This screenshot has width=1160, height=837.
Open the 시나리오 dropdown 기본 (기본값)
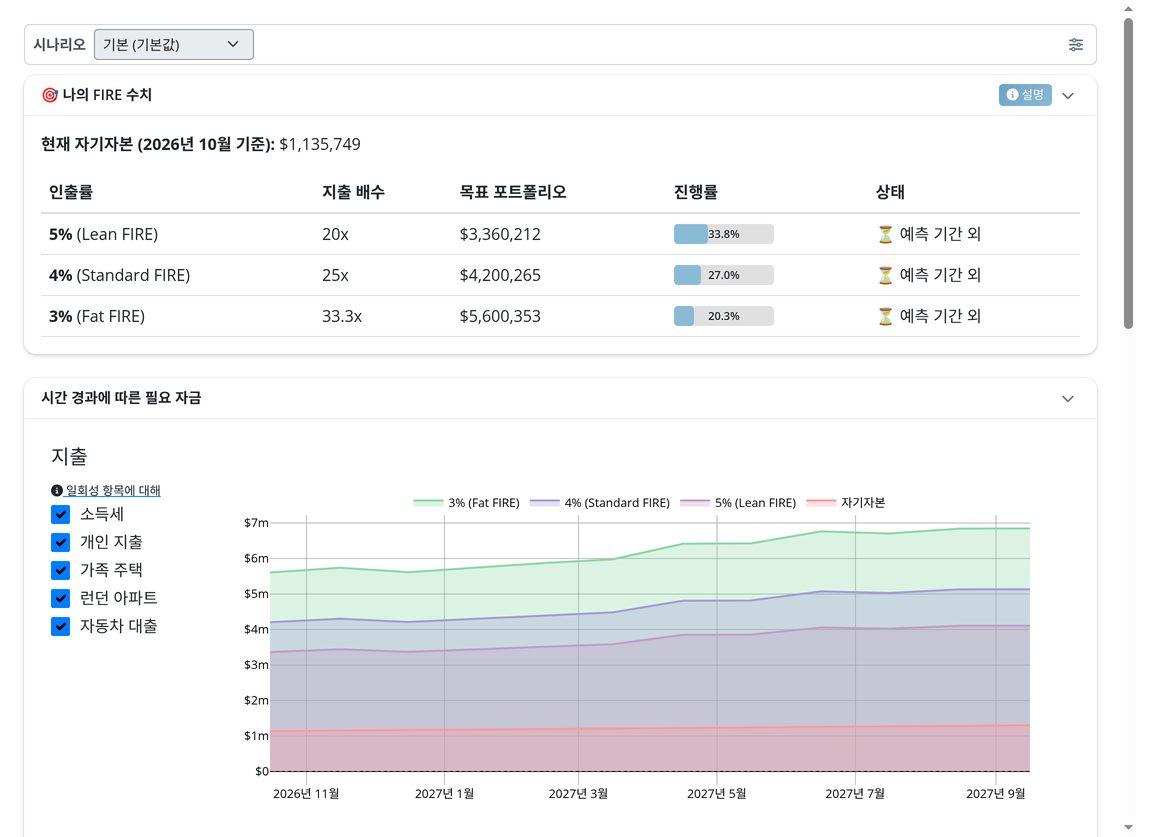click(x=174, y=44)
